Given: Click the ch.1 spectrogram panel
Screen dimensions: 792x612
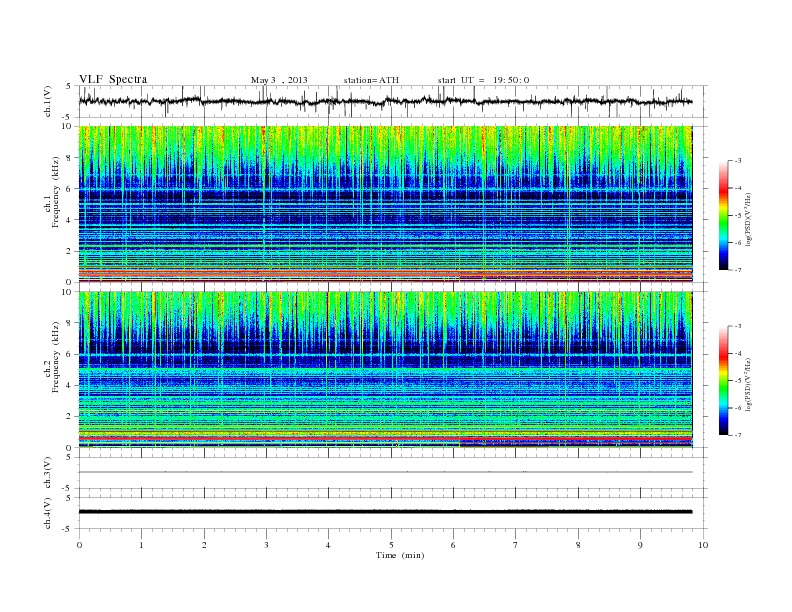Looking at the screenshot, I should point(385,204).
